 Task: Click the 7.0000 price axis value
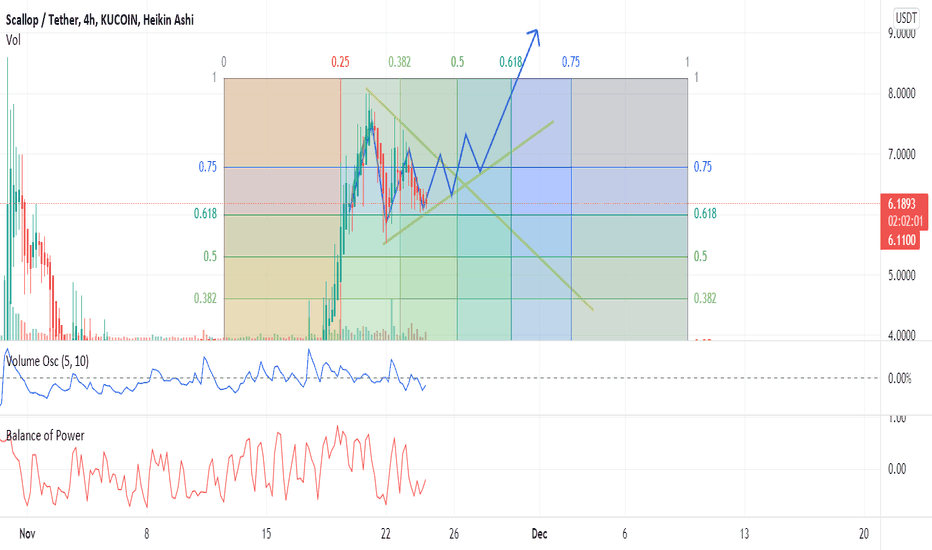[902, 155]
